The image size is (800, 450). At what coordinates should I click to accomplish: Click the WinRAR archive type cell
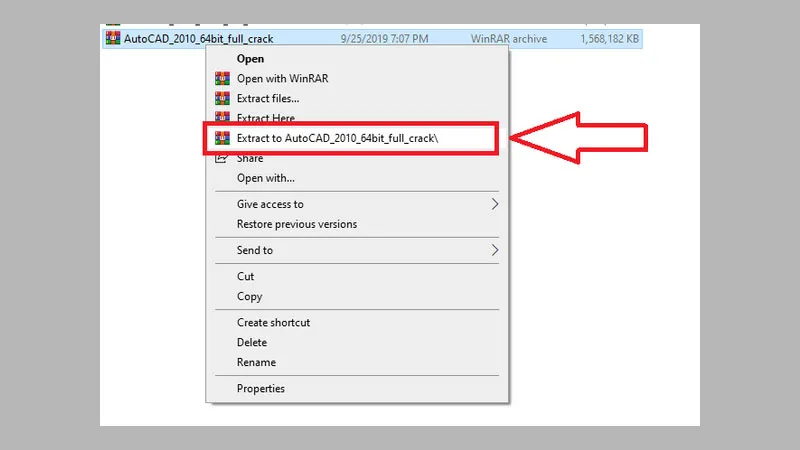pos(509,39)
